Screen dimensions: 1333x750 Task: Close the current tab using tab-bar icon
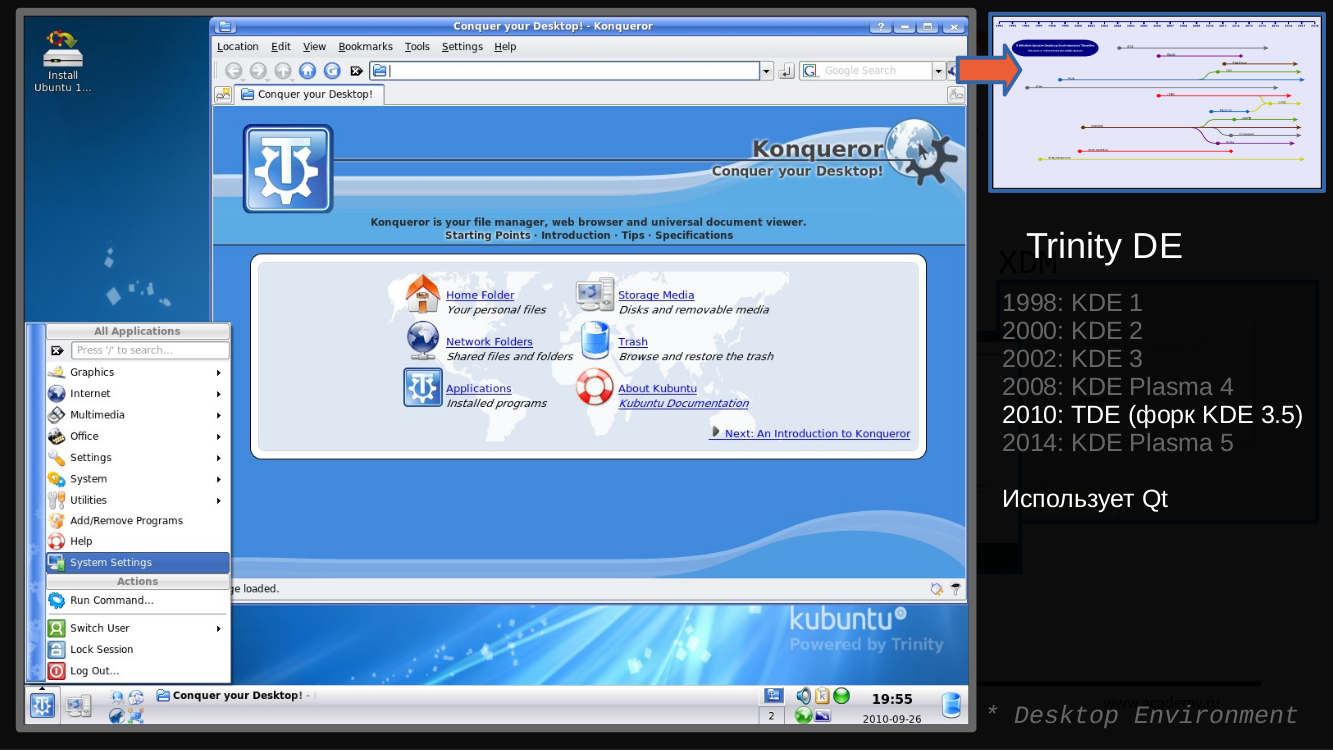[x=956, y=95]
